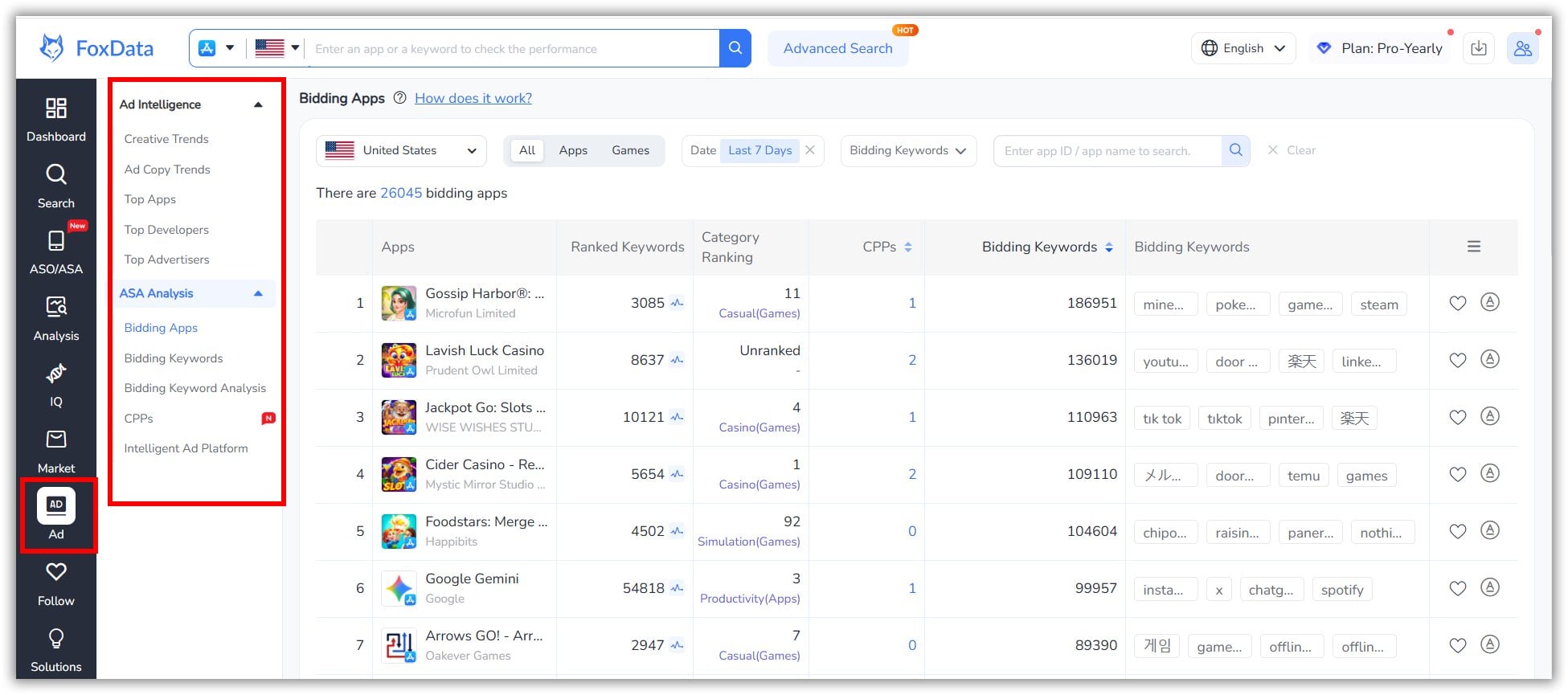Favorite Foodstars: Merge with the heart icon

pyautogui.click(x=1457, y=531)
